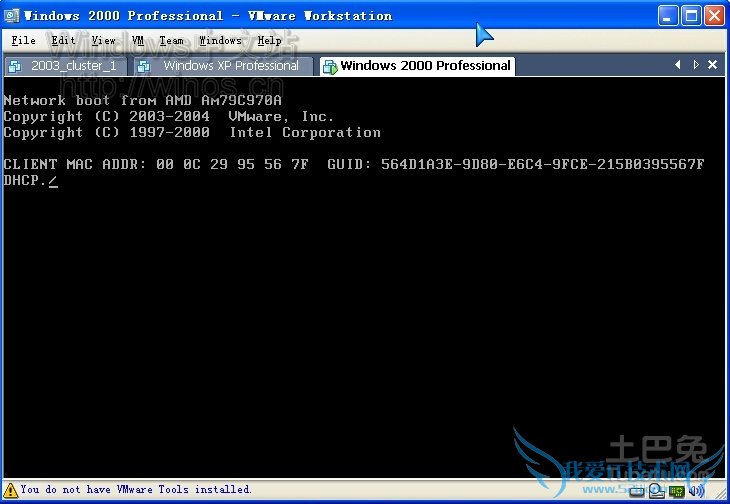The image size is (730, 504).
Task: Open the Edit menu
Action: [x=63, y=40]
